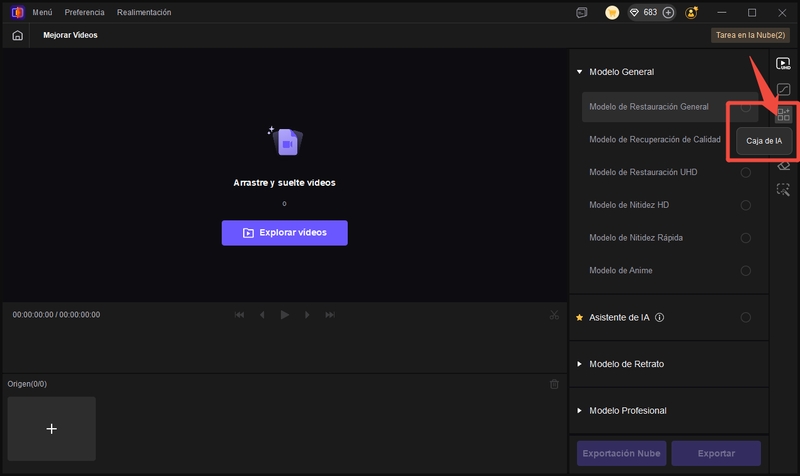
Task: Click the Modelo de Anime label
Action: pyautogui.click(x=620, y=270)
